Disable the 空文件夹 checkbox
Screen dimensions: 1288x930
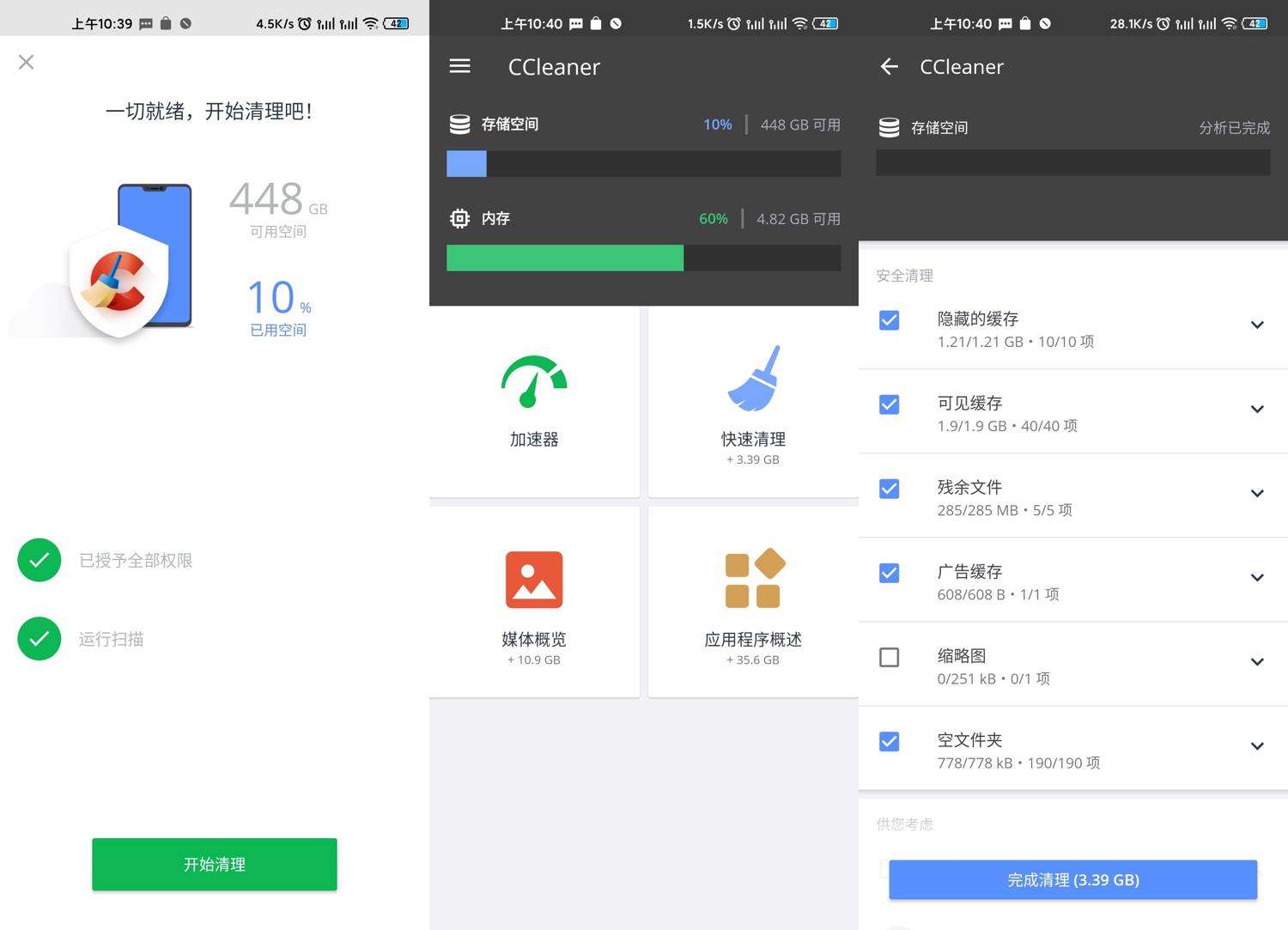point(889,740)
